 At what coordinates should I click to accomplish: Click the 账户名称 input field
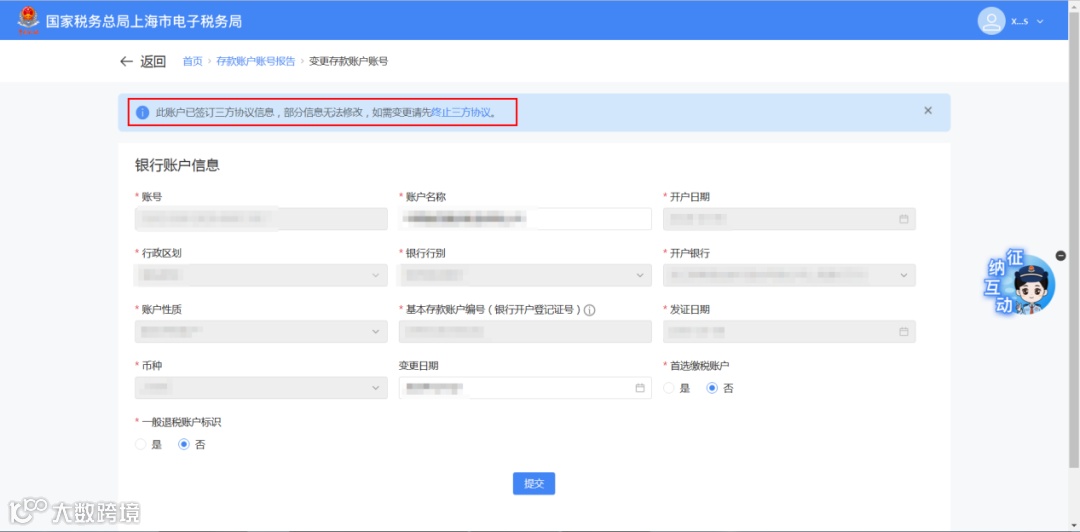pos(525,219)
